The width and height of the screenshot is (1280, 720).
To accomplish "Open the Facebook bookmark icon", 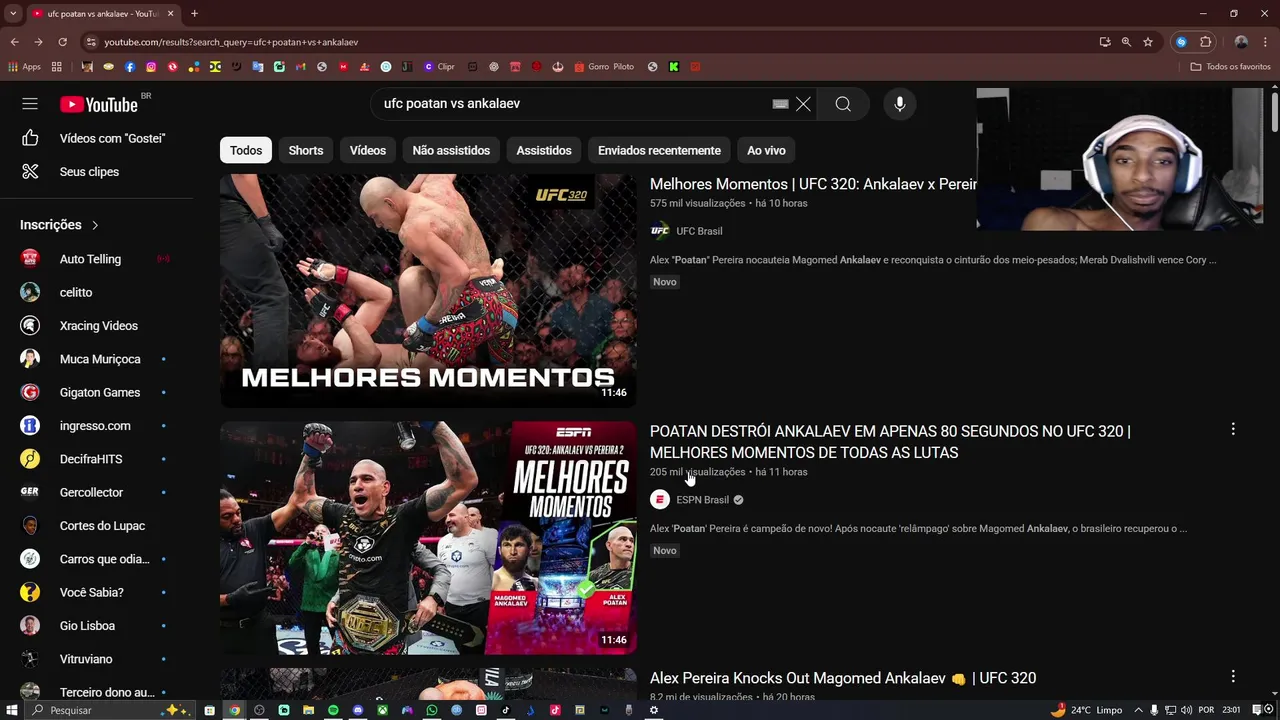I will coord(130,67).
